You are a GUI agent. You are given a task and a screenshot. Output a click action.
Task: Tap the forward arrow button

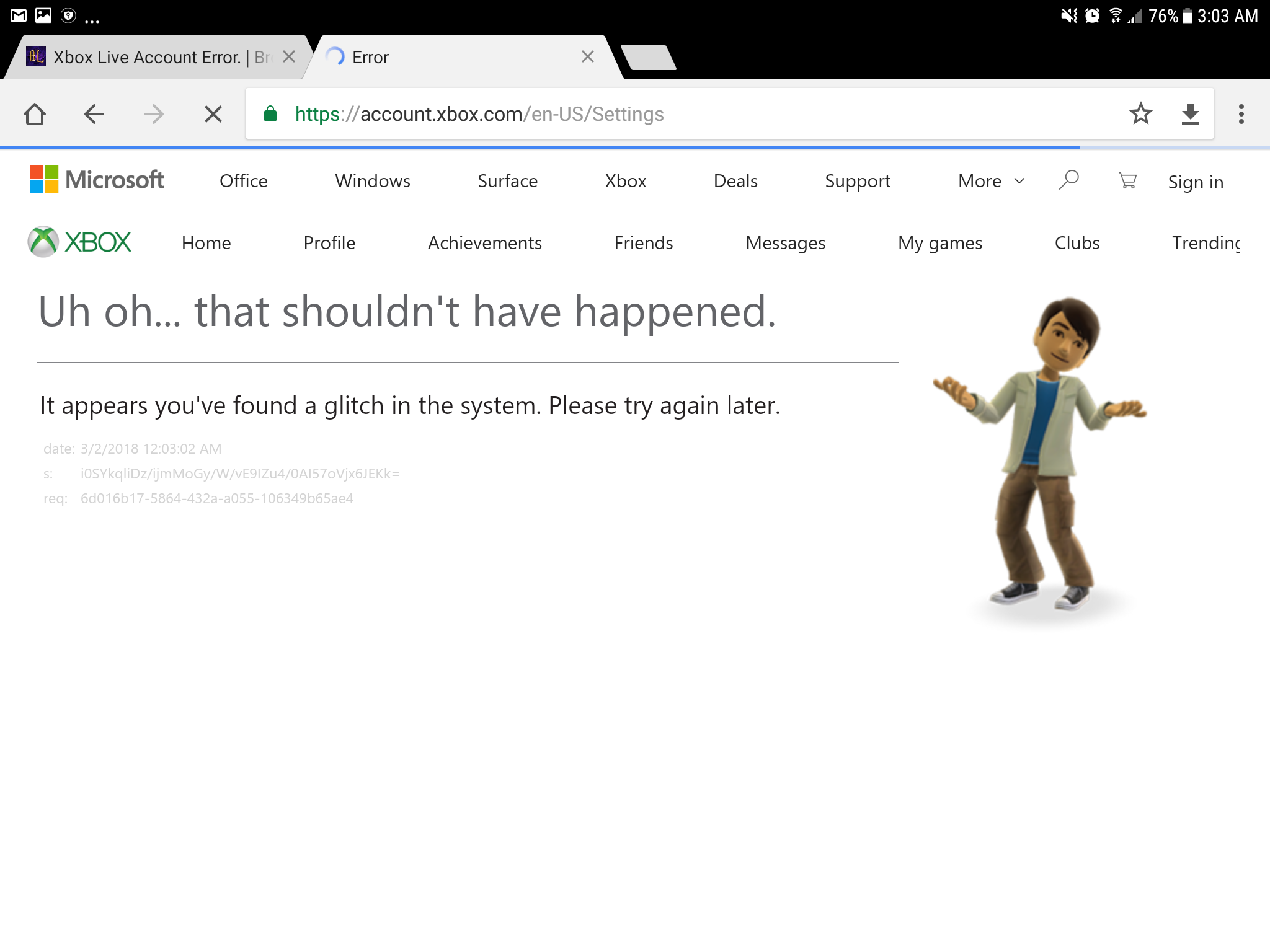(x=153, y=114)
